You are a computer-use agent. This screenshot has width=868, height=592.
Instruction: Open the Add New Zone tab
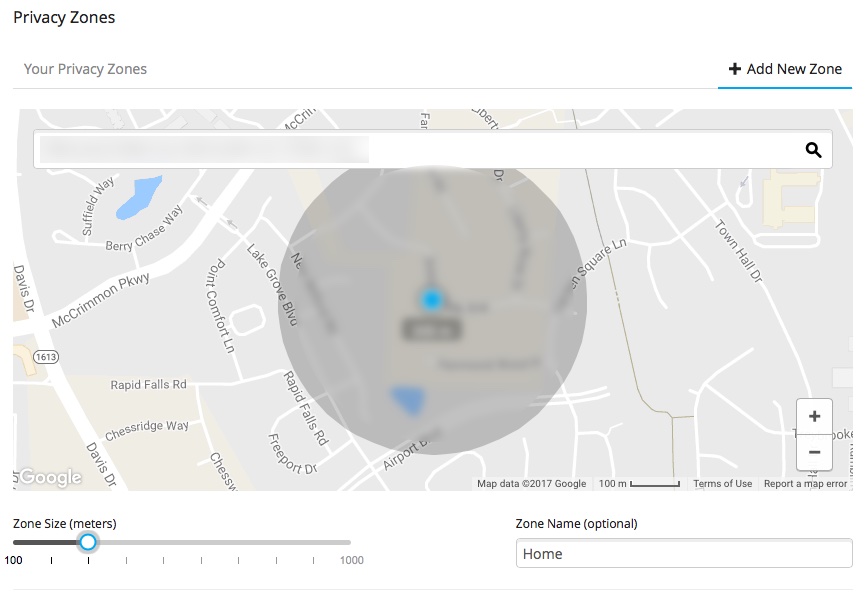click(x=785, y=69)
